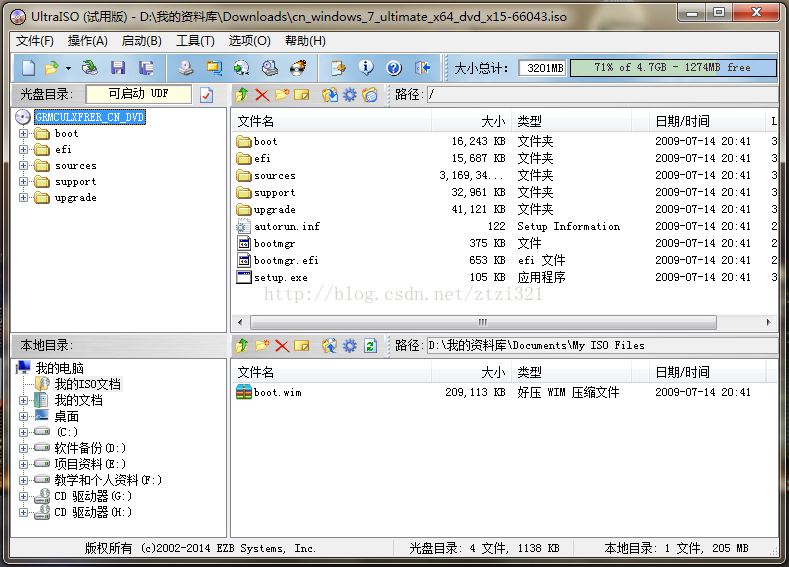Expand 我的文档 in local tree

[23, 400]
